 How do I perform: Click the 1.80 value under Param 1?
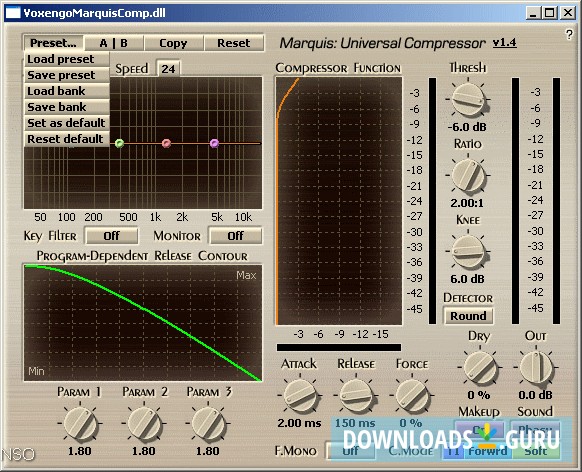pos(79,451)
